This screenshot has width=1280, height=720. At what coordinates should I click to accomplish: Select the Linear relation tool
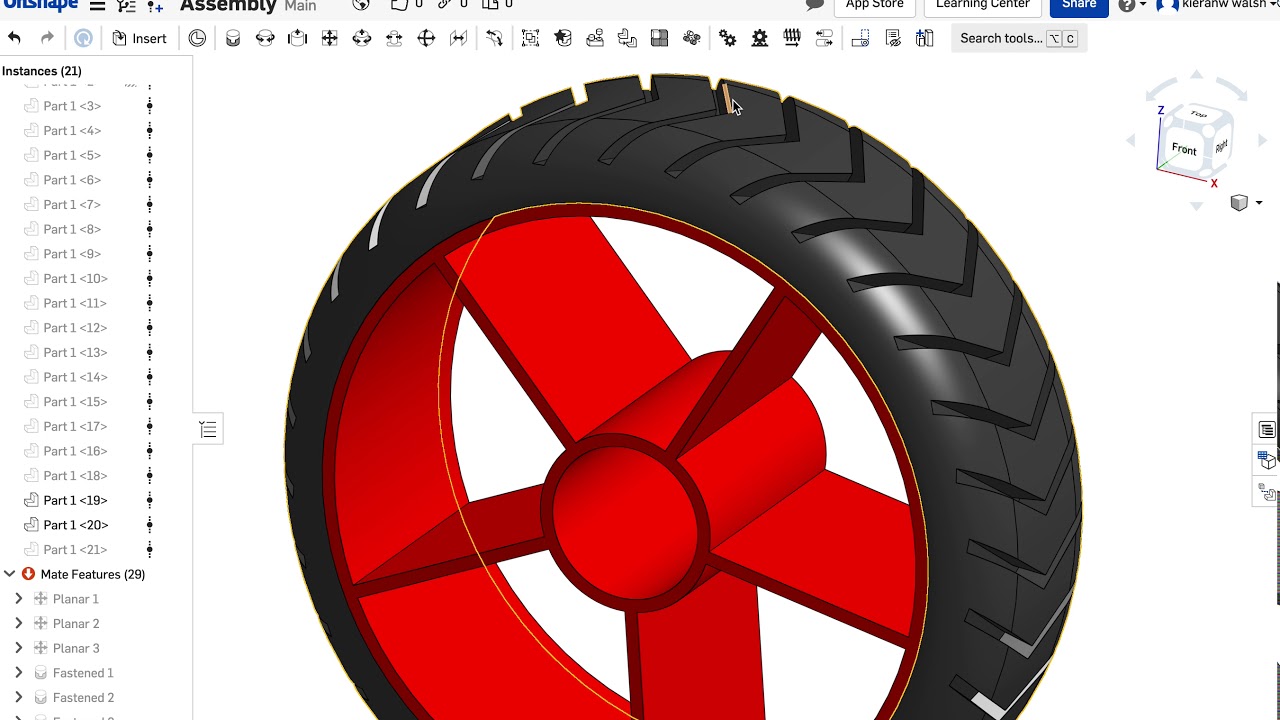tap(824, 38)
